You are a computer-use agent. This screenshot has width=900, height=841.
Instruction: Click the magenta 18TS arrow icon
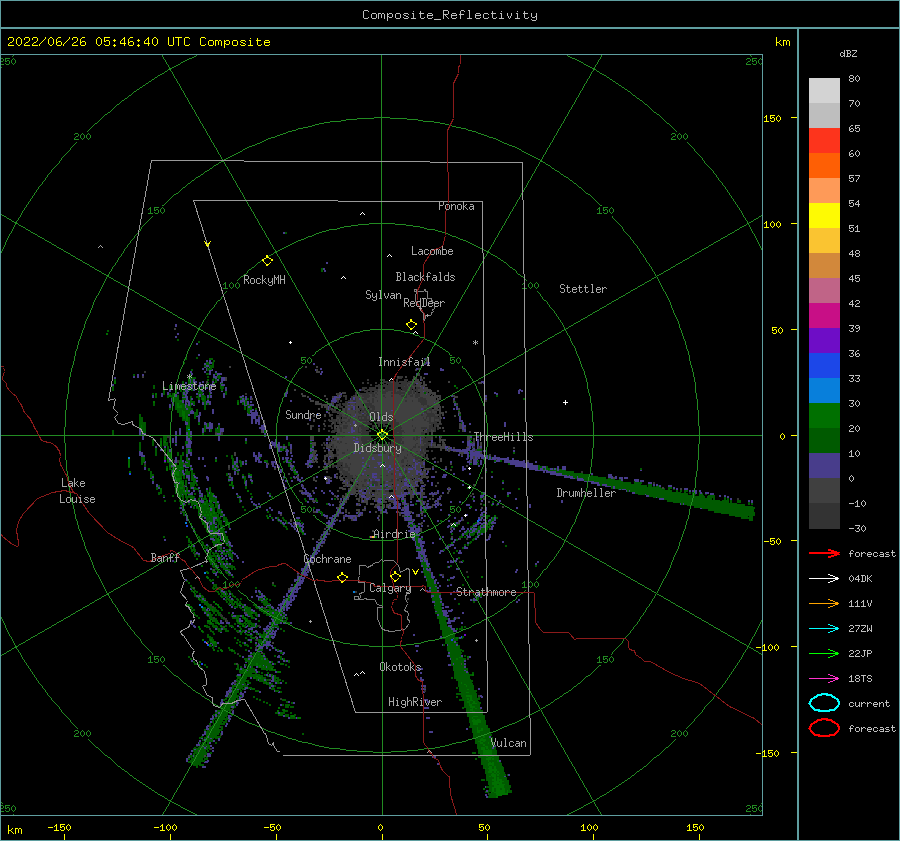pos(824,679)
